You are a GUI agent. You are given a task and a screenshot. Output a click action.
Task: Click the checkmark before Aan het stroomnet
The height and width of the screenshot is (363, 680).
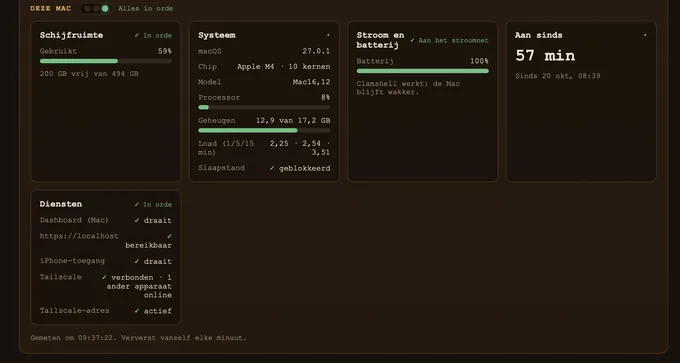click(x=412, y=40)
